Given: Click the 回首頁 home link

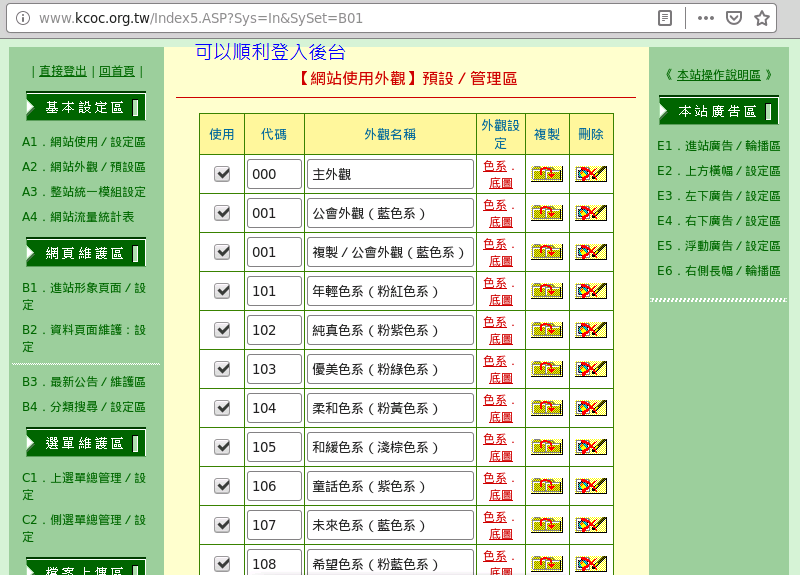Looking at the screenshot, I should coord(117,71).
